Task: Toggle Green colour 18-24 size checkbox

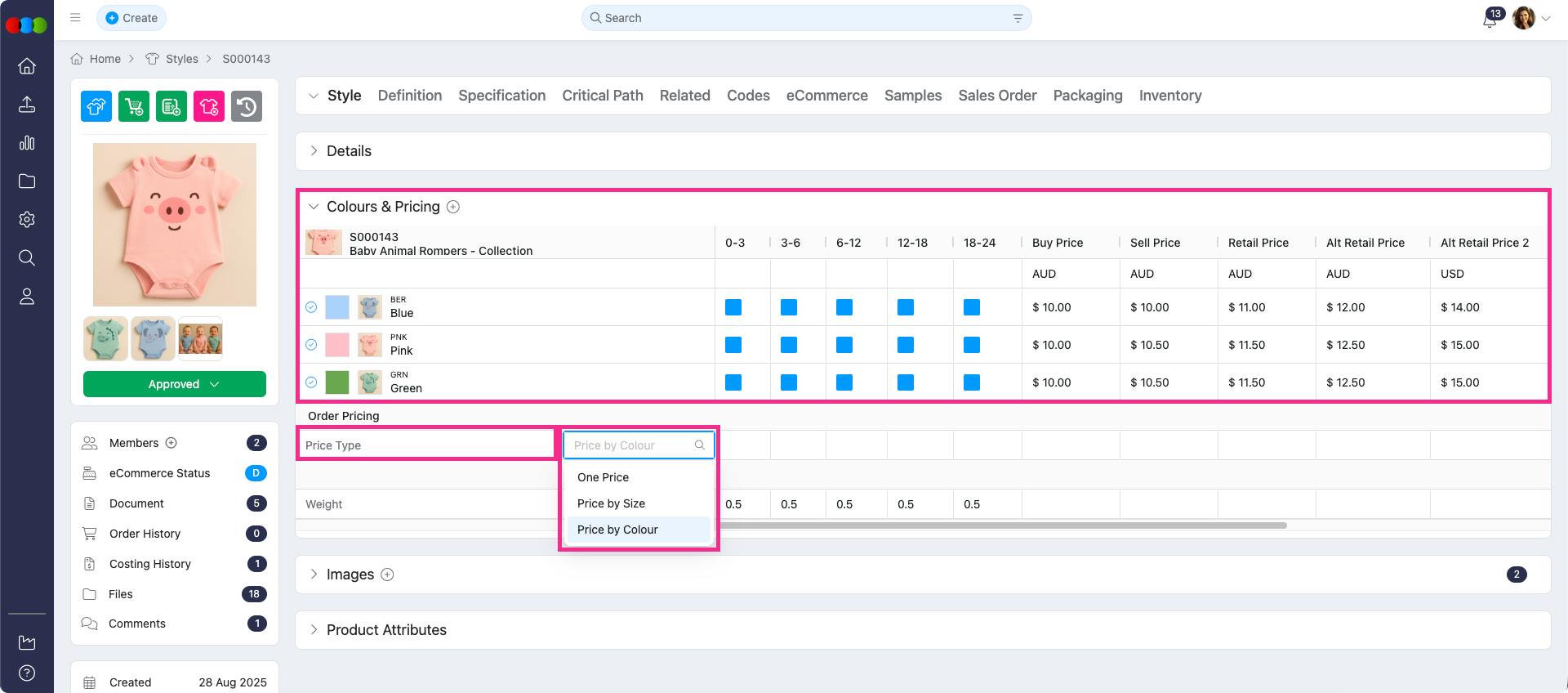Action: (971, 382)
